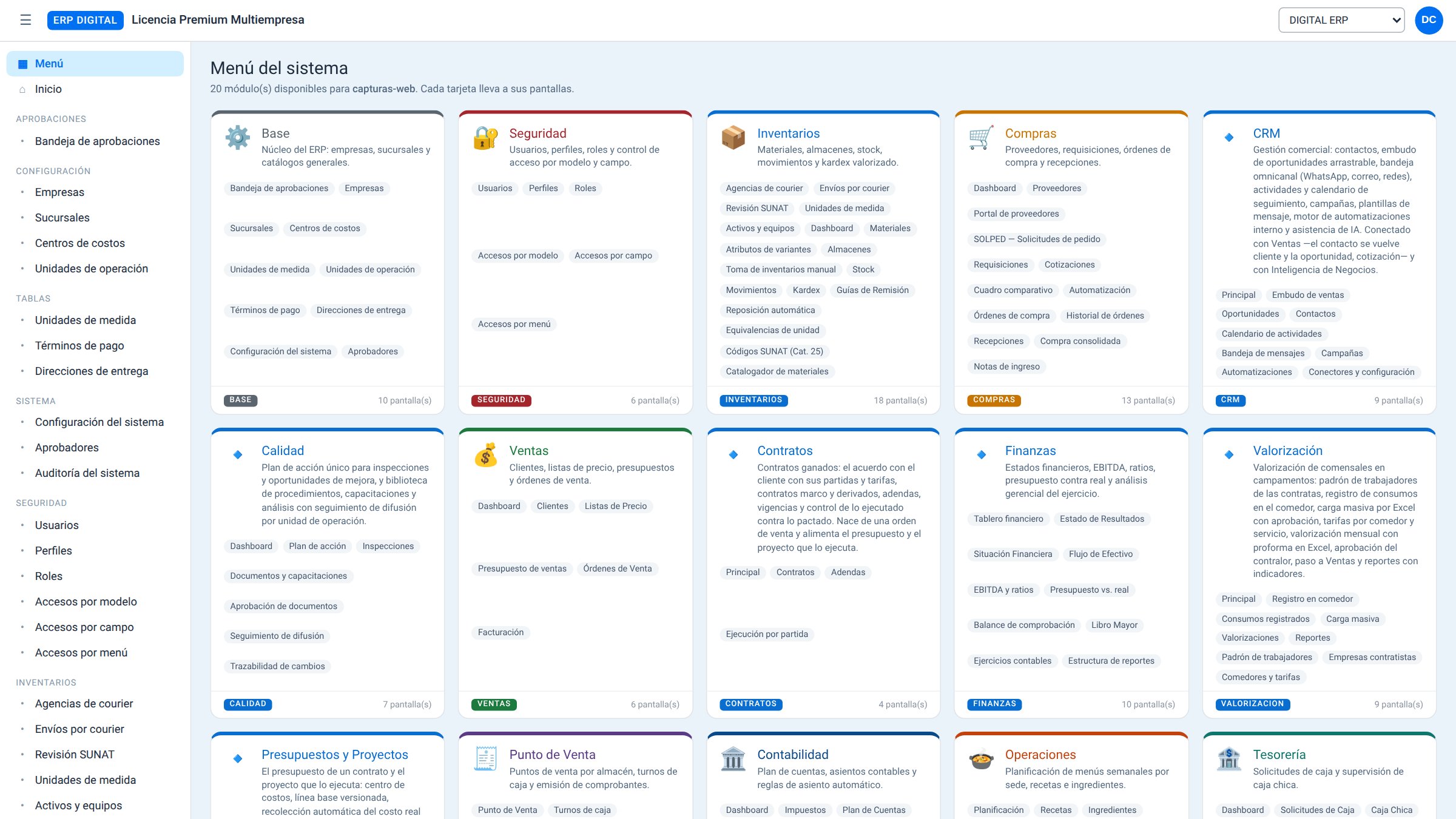Image resolution: width=1456 pixels, height=819 pixels.
Task: Click the Seguridad padlock icon
Action: pyautogui.click(x=485, y=138)
